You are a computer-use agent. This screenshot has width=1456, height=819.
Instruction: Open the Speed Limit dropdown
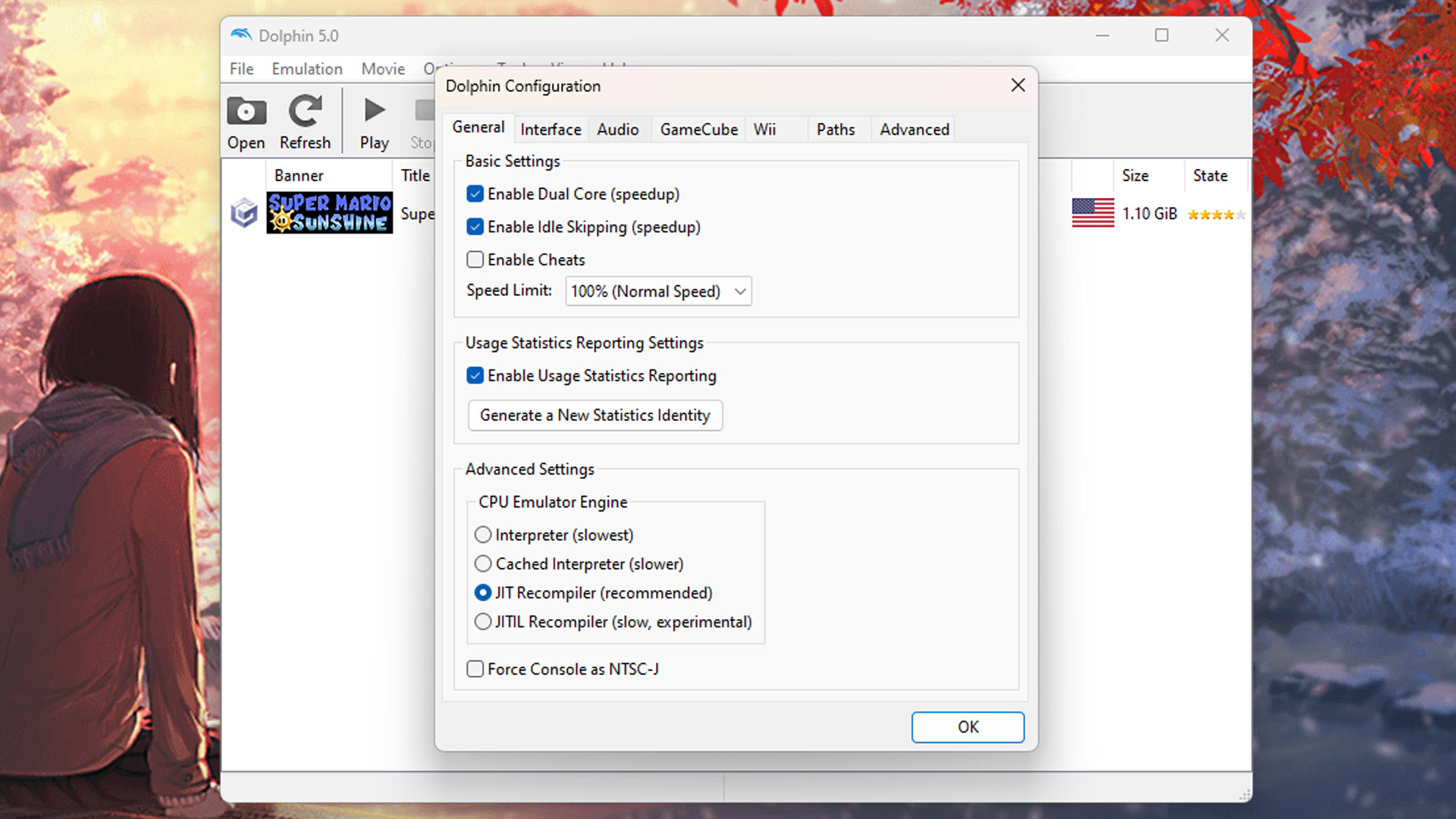(x=658, y=291)
